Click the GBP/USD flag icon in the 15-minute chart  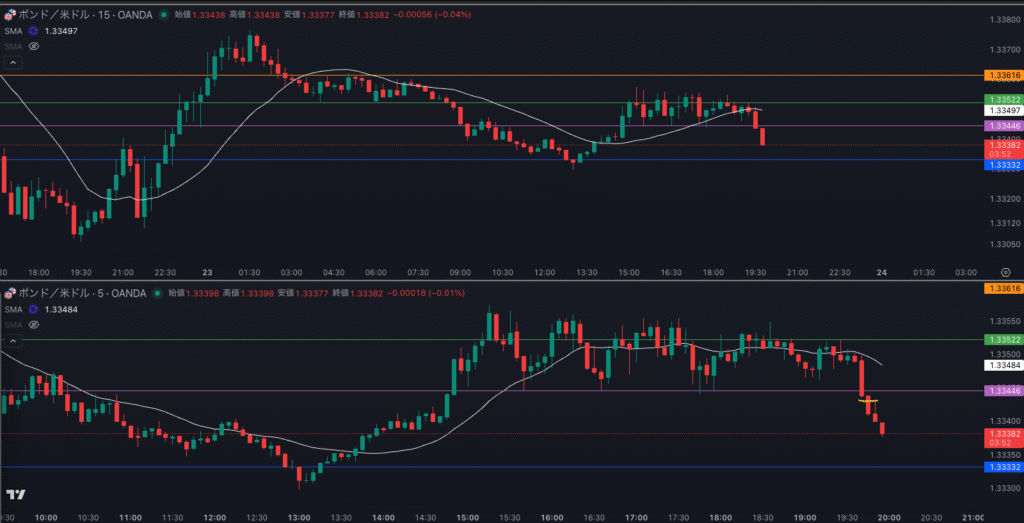coord(10,16)
